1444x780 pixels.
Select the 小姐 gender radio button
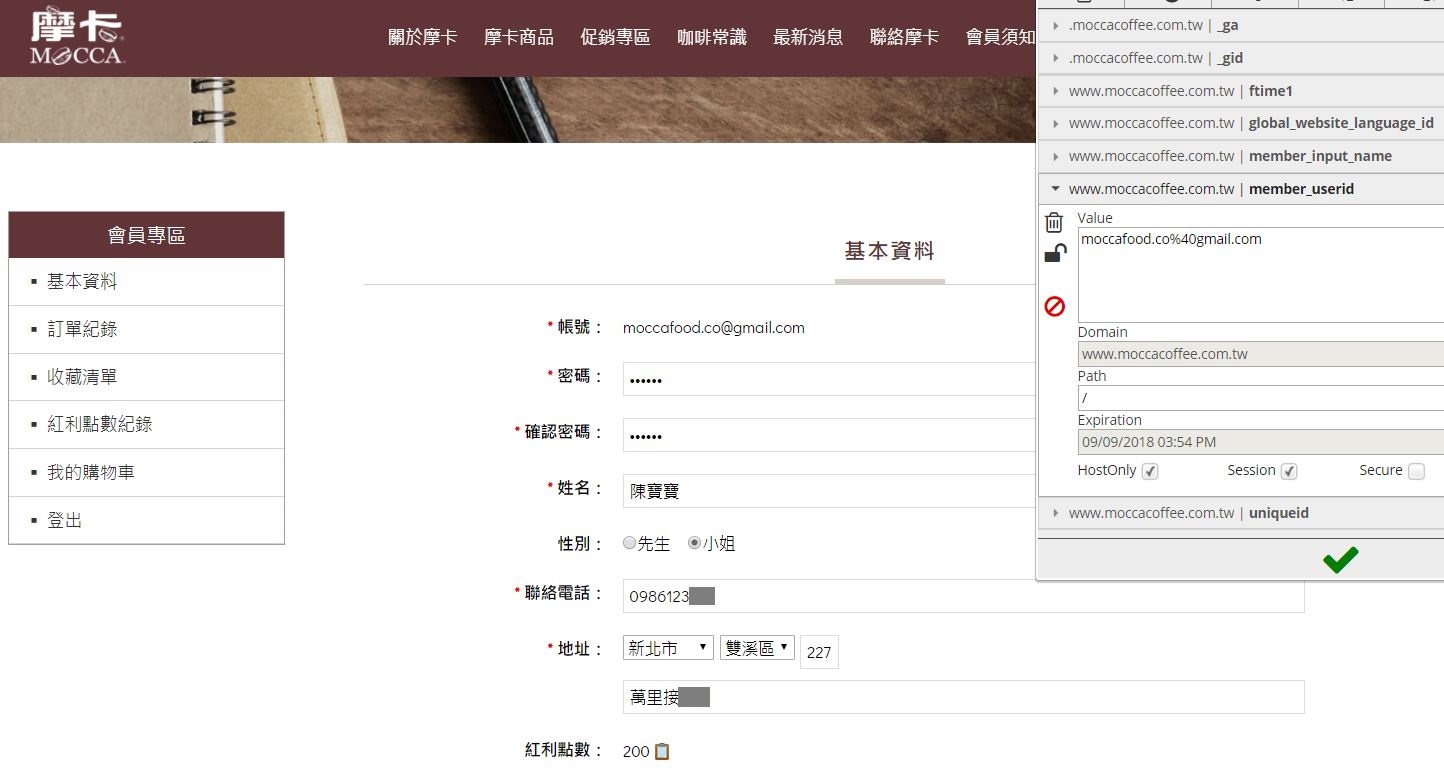pos(694,543)
